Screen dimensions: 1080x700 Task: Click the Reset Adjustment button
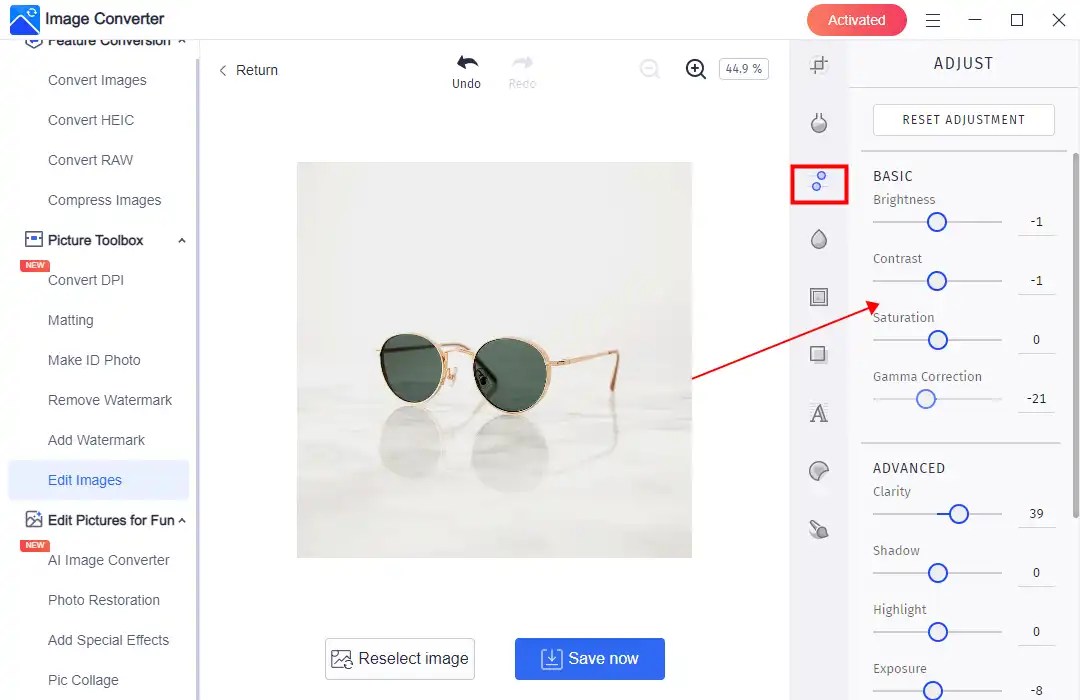963,119
